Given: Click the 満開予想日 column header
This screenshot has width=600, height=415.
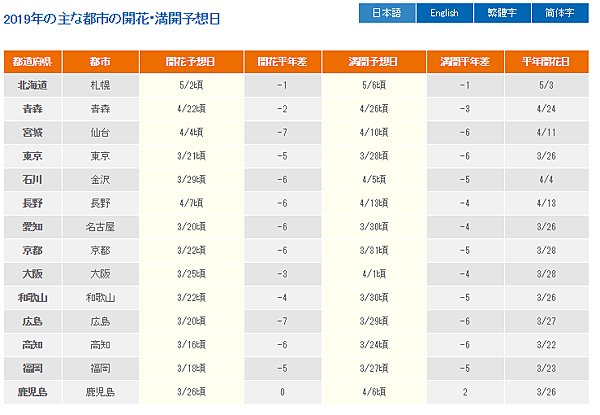Looking at the screenshot, I should point(374,62).
